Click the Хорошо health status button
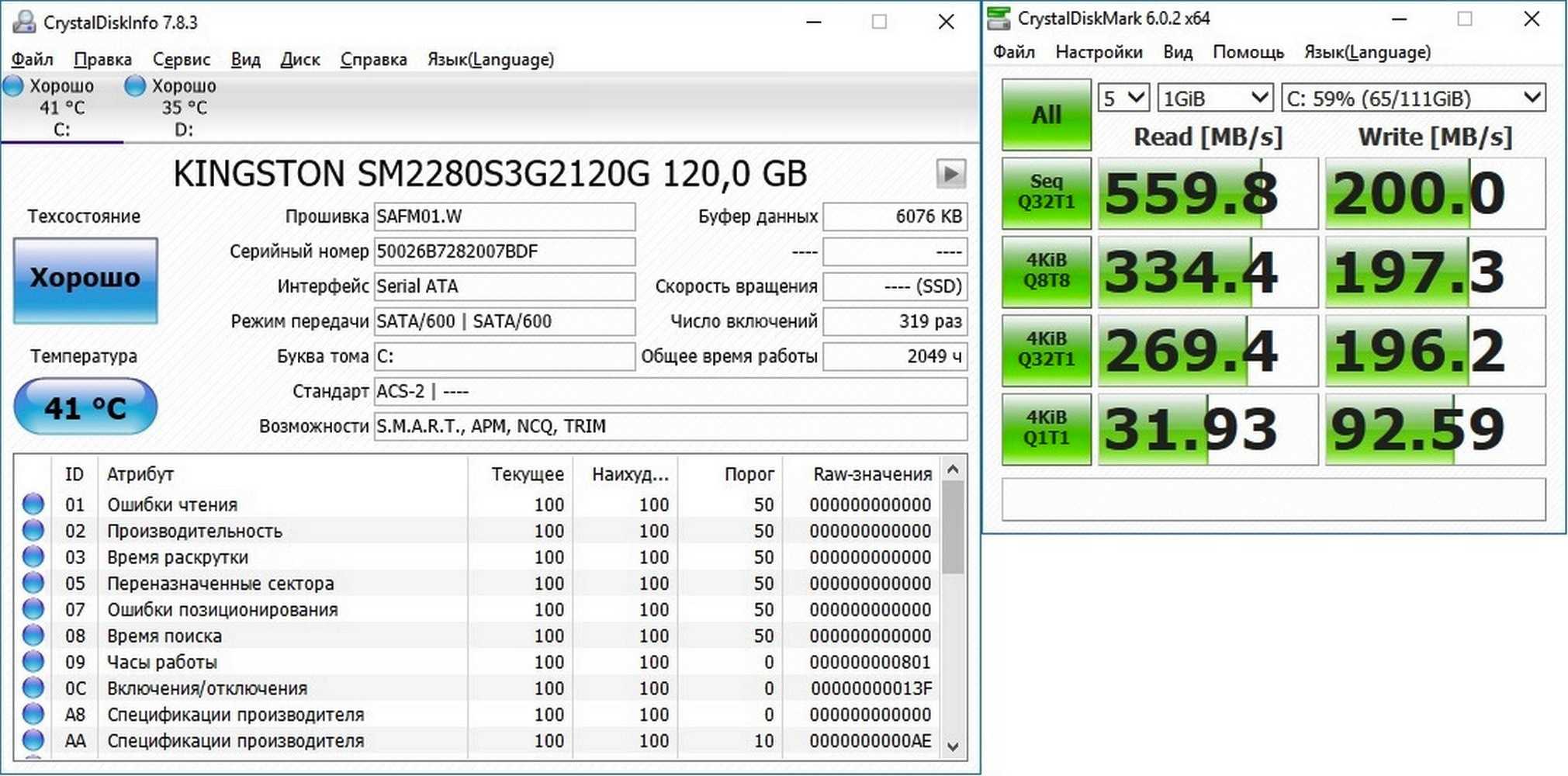This screenshot has width=1568, height=776. click(x=85, y=280)
